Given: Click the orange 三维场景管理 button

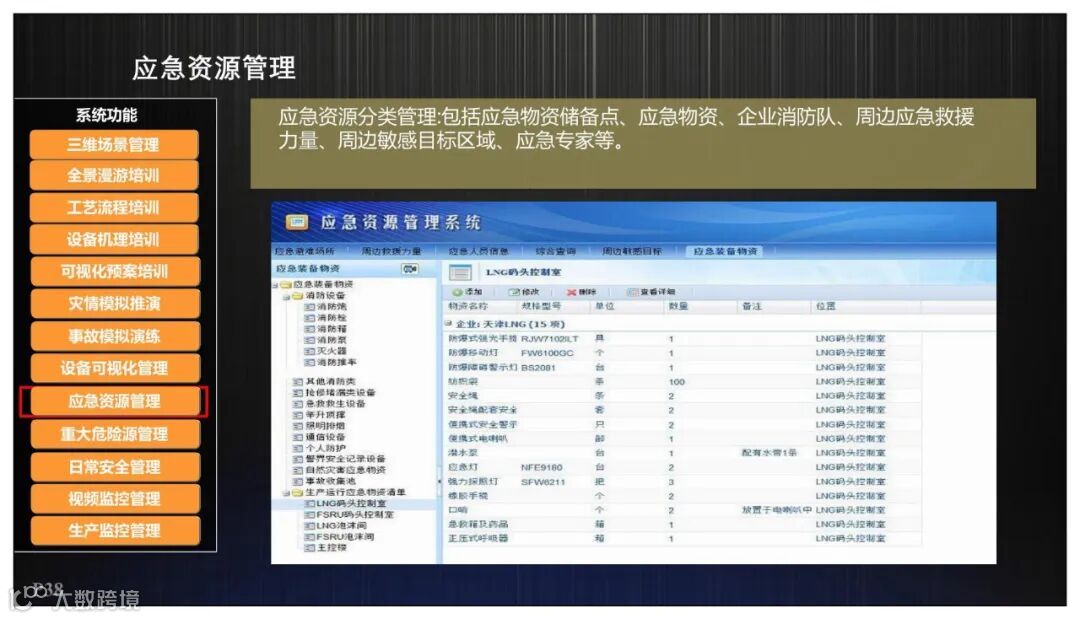Looking at the screenshot, I should pyautogui.click(x=114, y=145).
